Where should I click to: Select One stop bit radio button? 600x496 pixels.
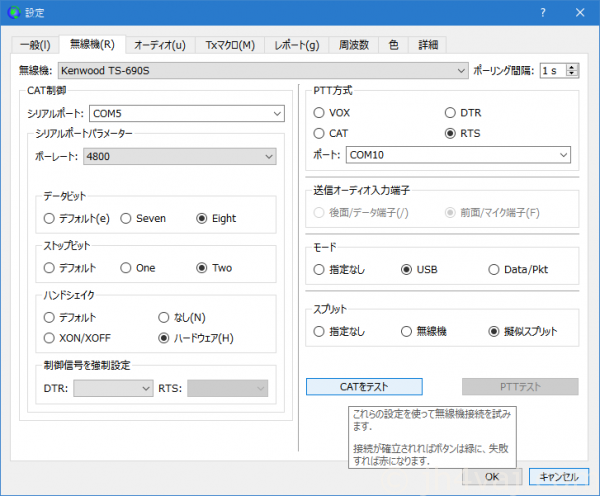pos(126,268)
